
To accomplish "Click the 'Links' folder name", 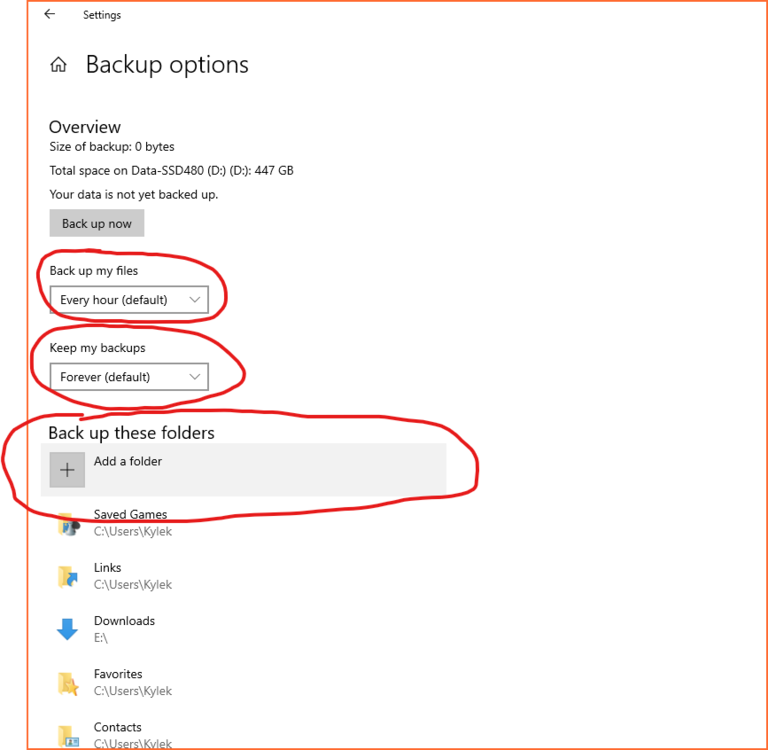I will coord(107,568).
